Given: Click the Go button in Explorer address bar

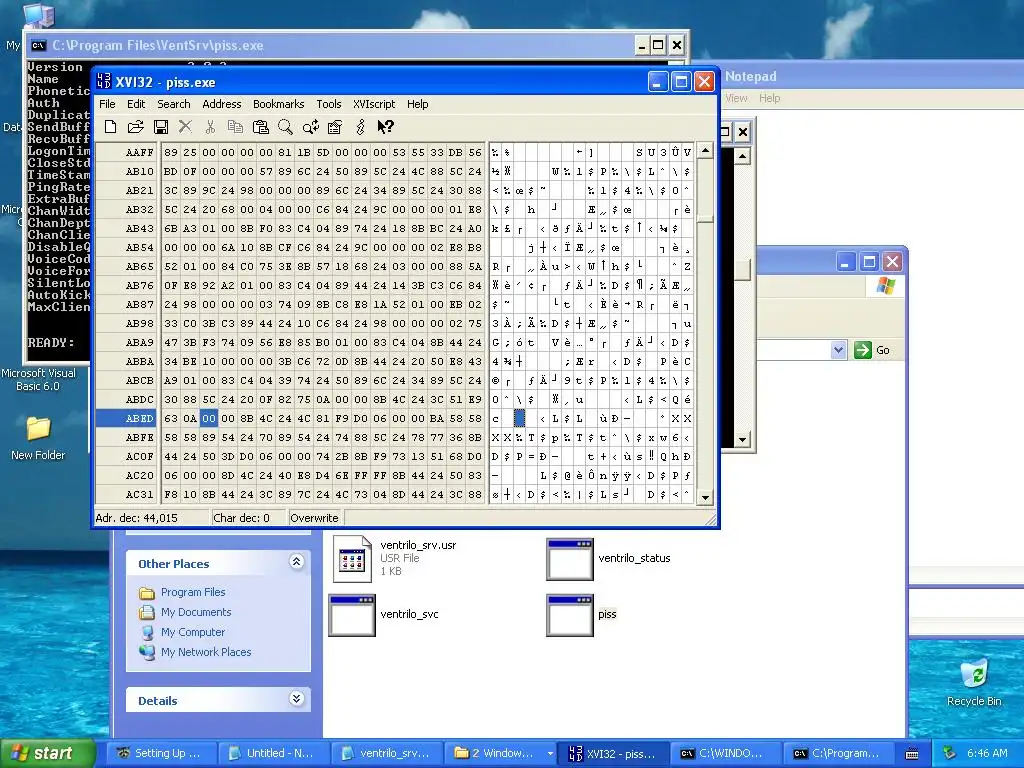Looking at the screenshot, I should [872, 350].
